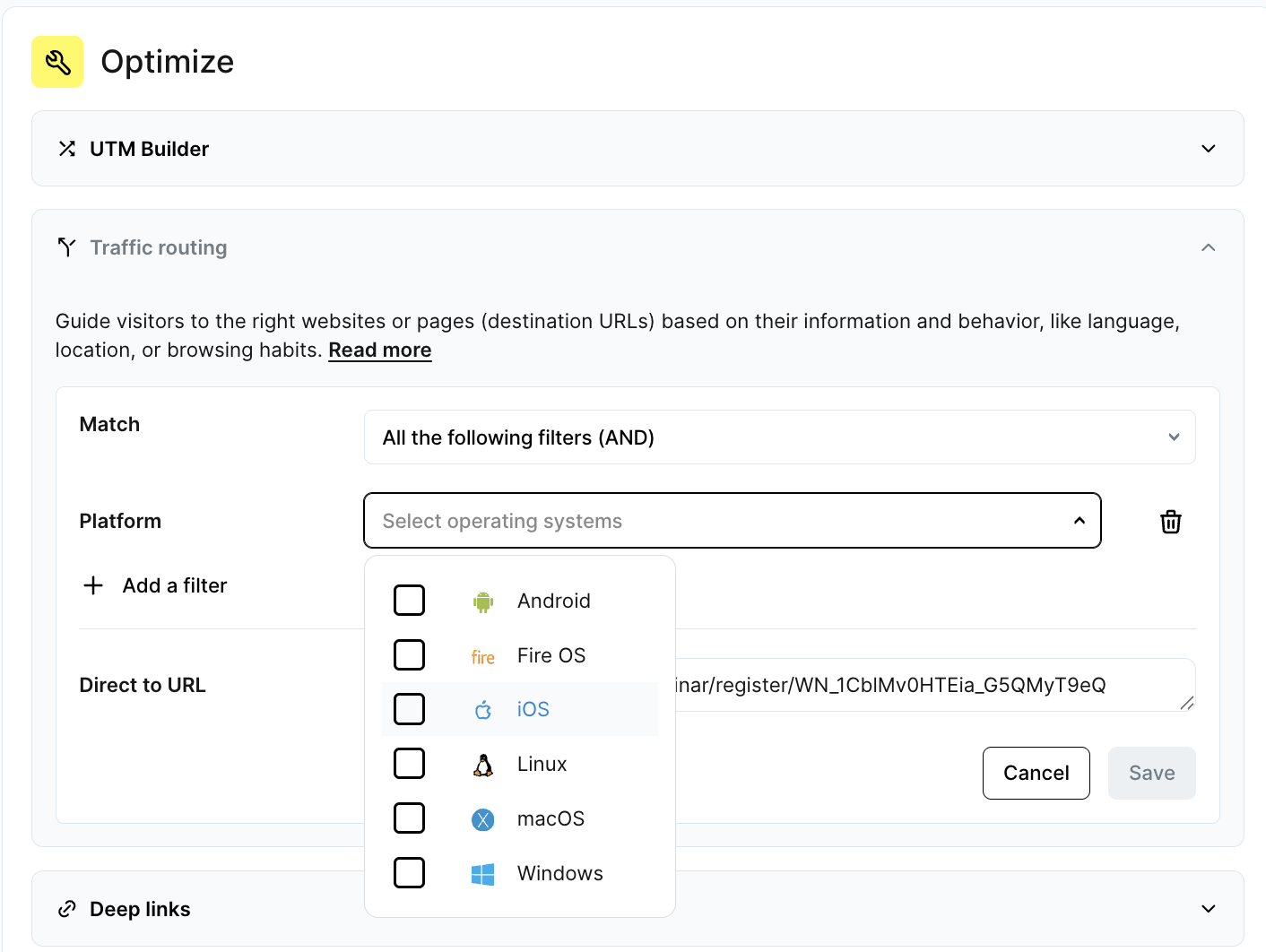Choose the iOS option in the list
Viewport: 1266px width, 952px height.
pos(533,710)
